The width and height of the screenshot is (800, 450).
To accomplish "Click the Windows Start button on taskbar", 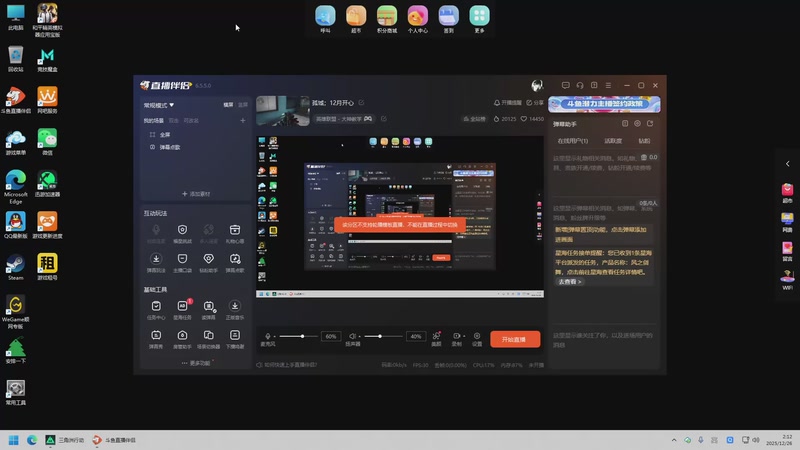I will click(14, 440).
